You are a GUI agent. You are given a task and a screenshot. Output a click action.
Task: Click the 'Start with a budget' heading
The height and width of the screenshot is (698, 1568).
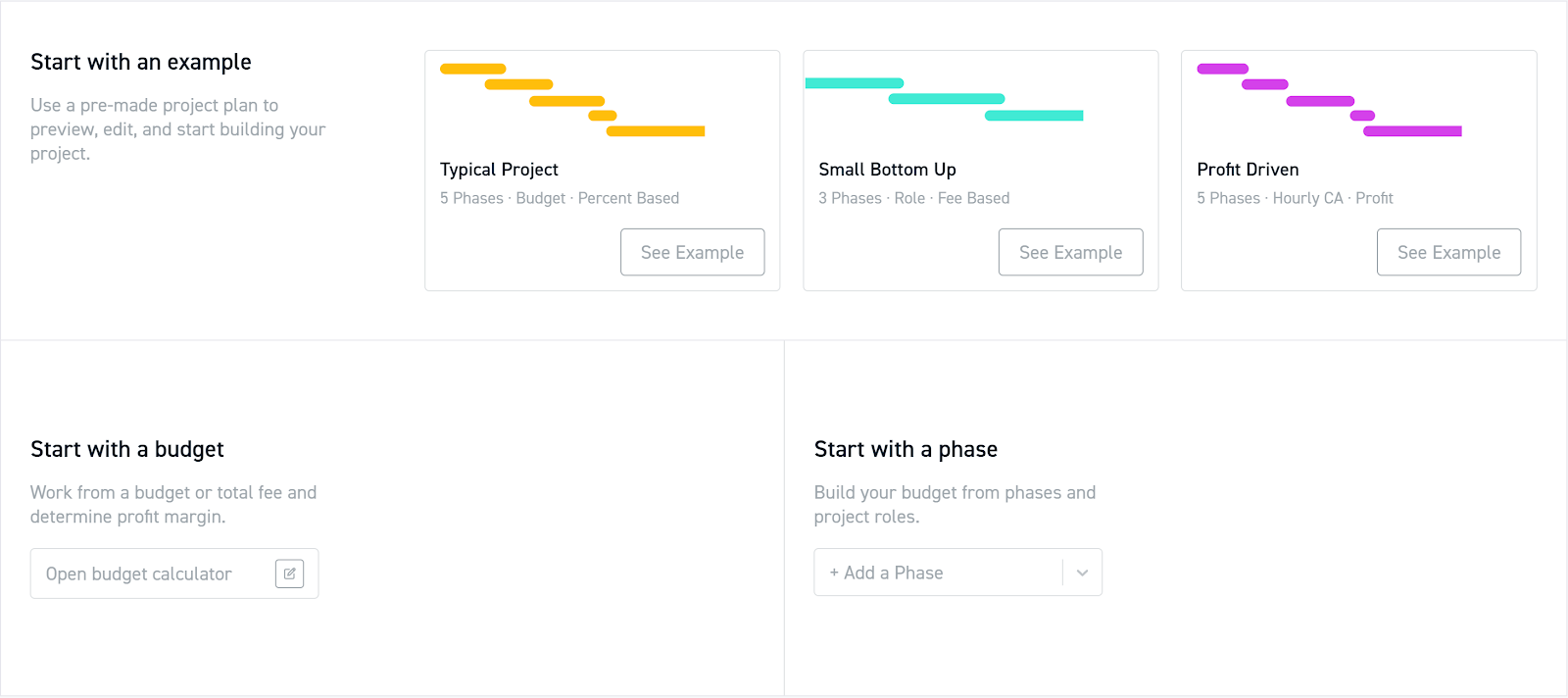pyautogui.click(x=127, y=449)
